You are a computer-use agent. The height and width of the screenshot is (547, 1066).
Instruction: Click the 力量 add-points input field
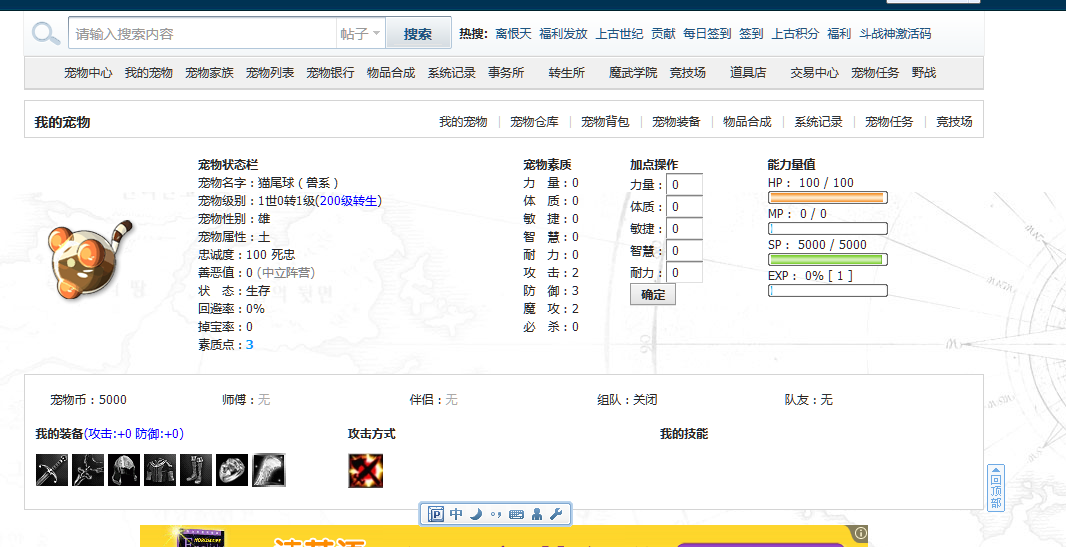[685, 185]
